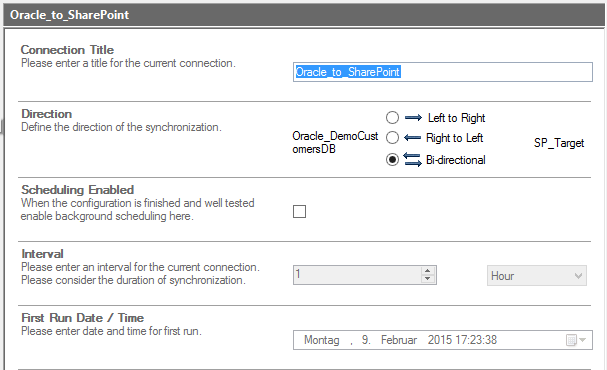Click the 'Februar' month in date field
607x370 pixels.
pos(399,340)
